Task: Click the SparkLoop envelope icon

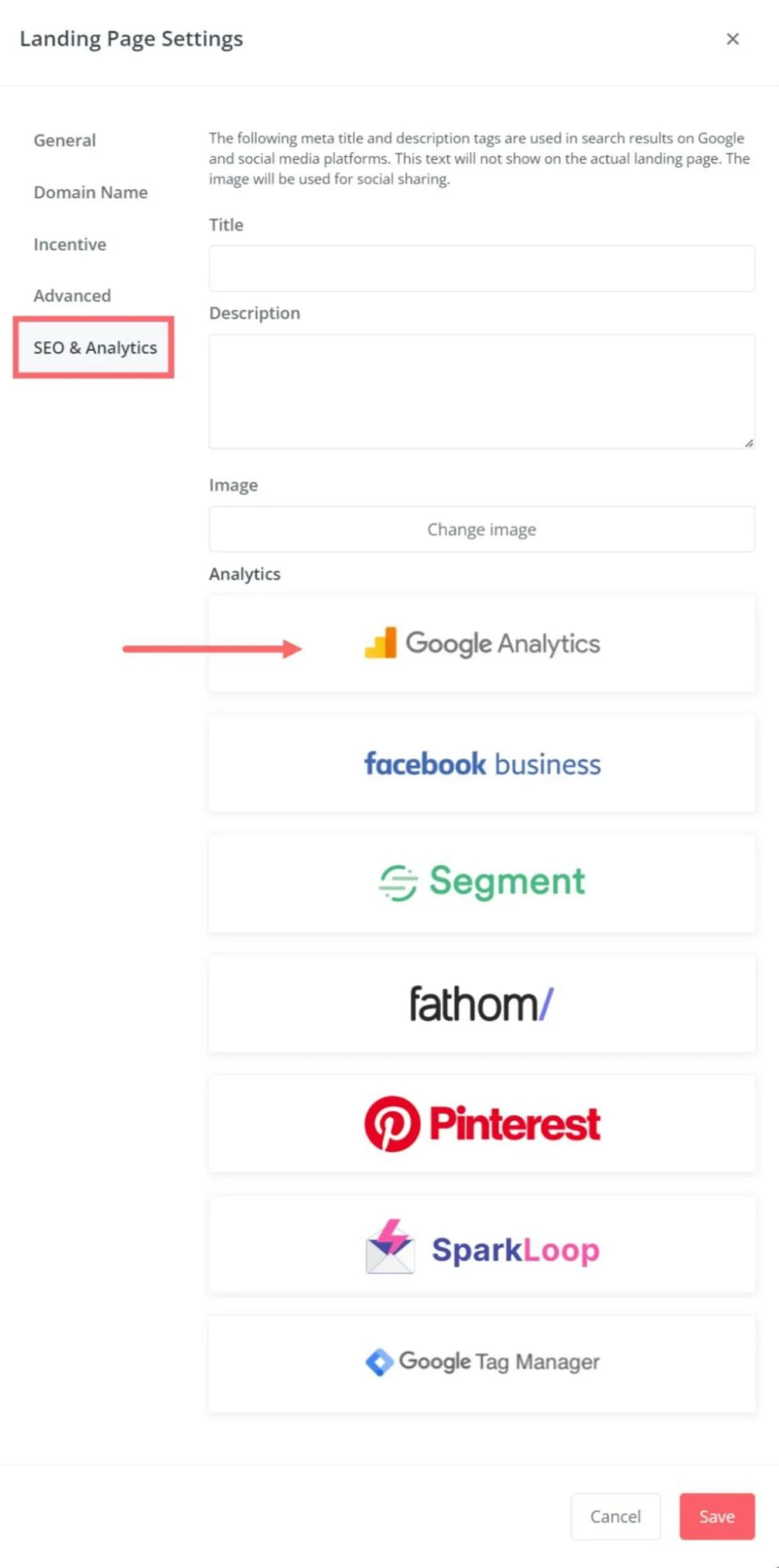Action: point(390,1247)
